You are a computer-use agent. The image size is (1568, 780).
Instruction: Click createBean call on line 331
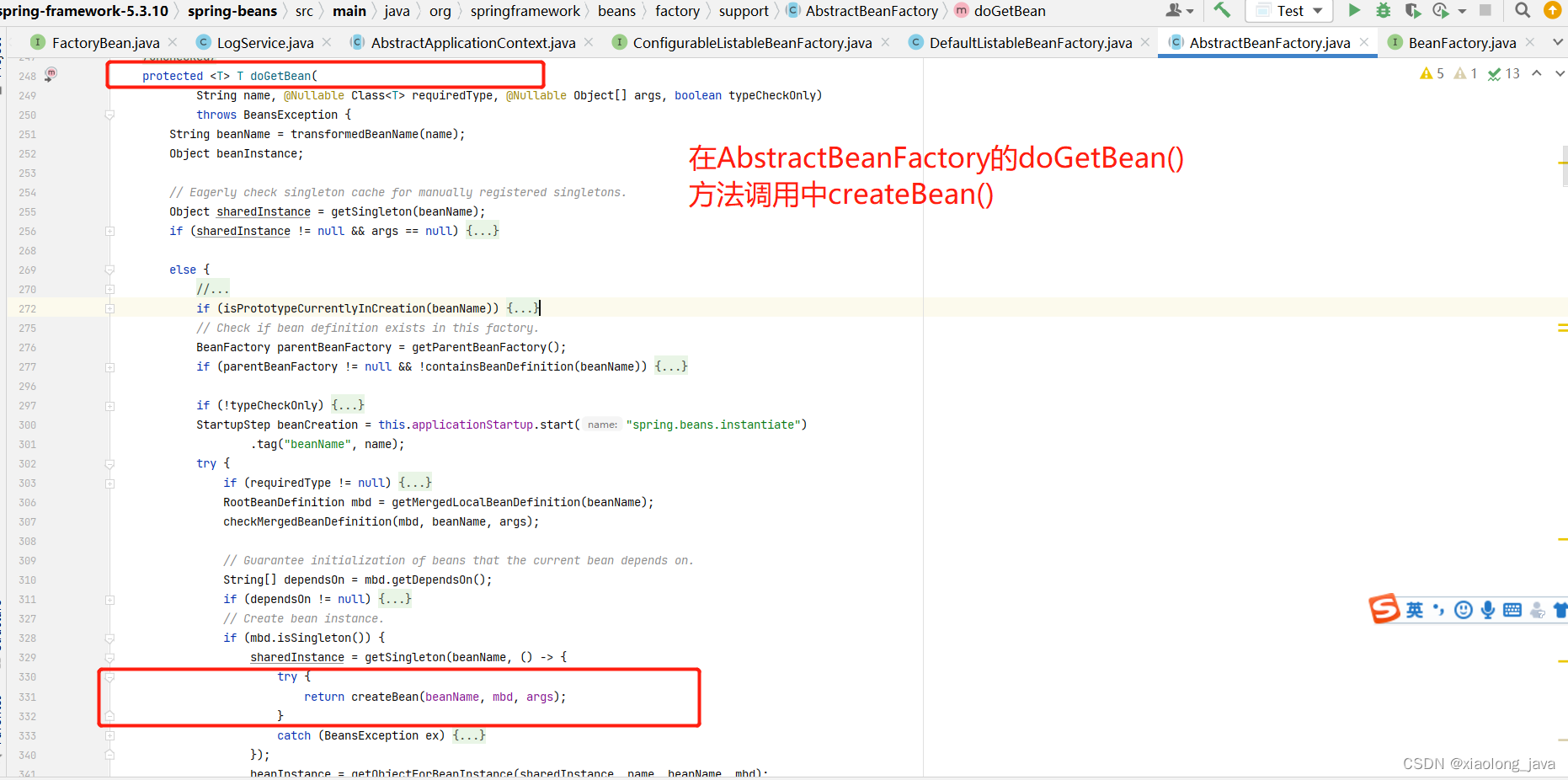385,697
